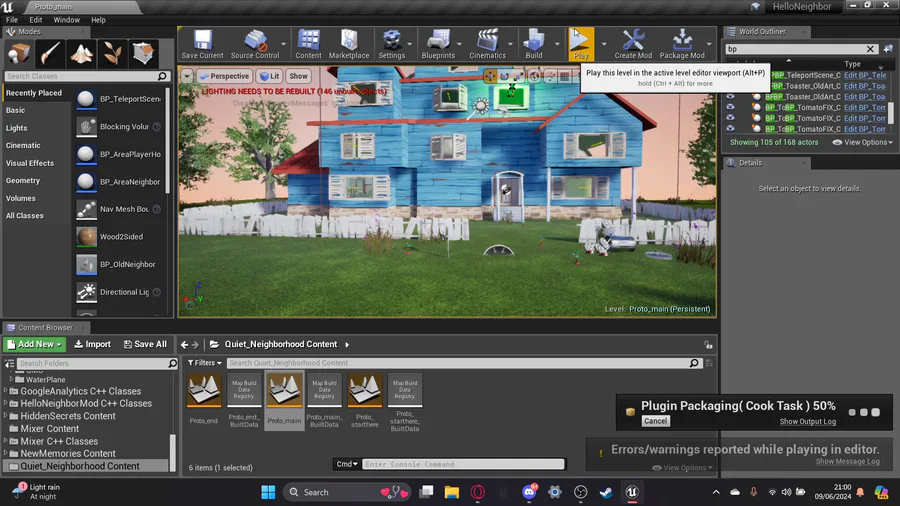900x506 pixels.
Task: Click the Package Mod toolbar icon
Action: 682,44
